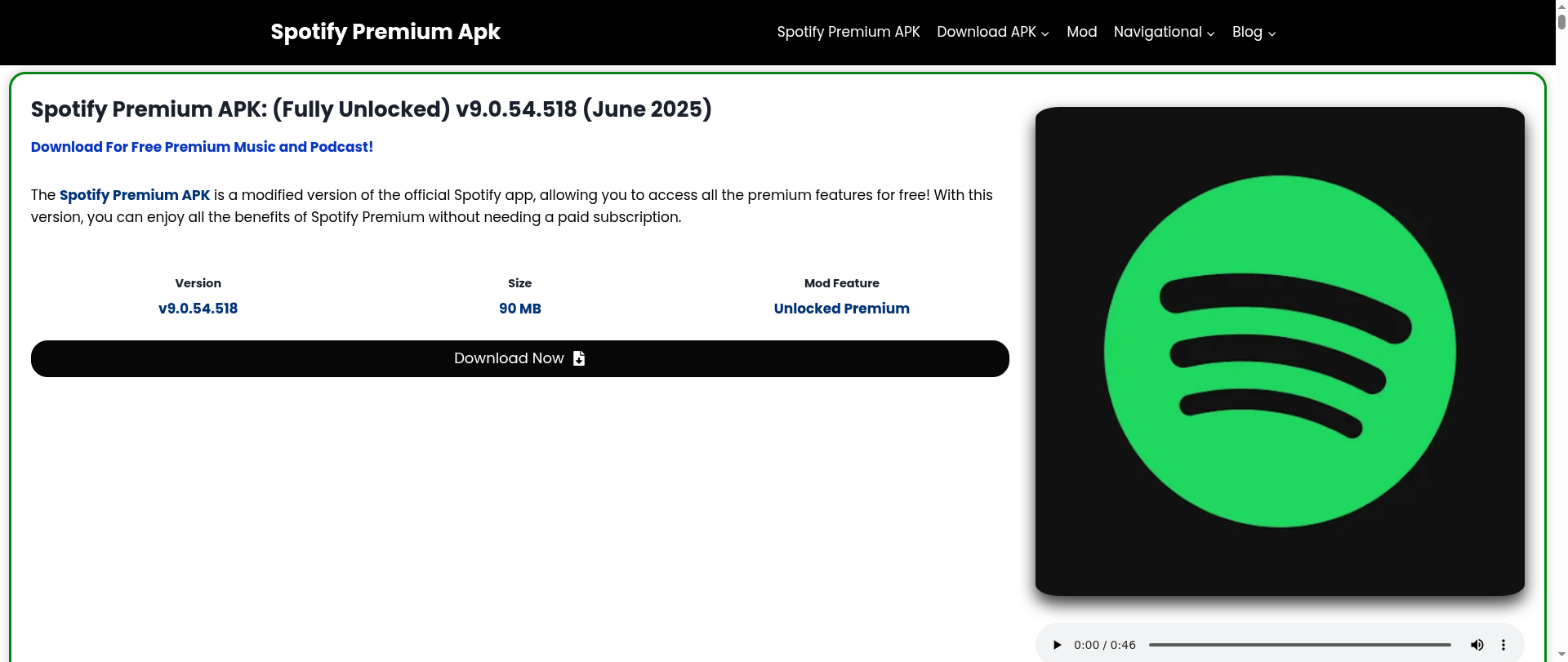Click the audio progress slider track

[1300, 645]
